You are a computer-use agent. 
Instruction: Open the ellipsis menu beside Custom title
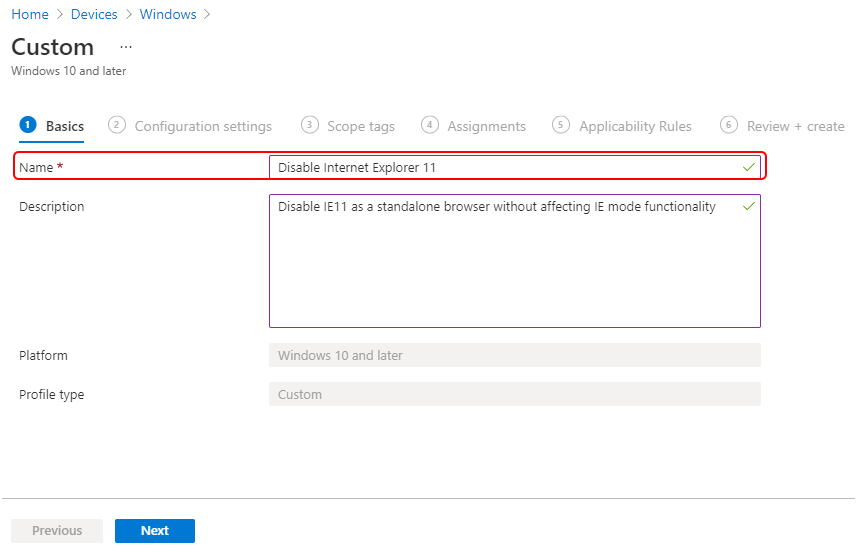pos(126,48)
